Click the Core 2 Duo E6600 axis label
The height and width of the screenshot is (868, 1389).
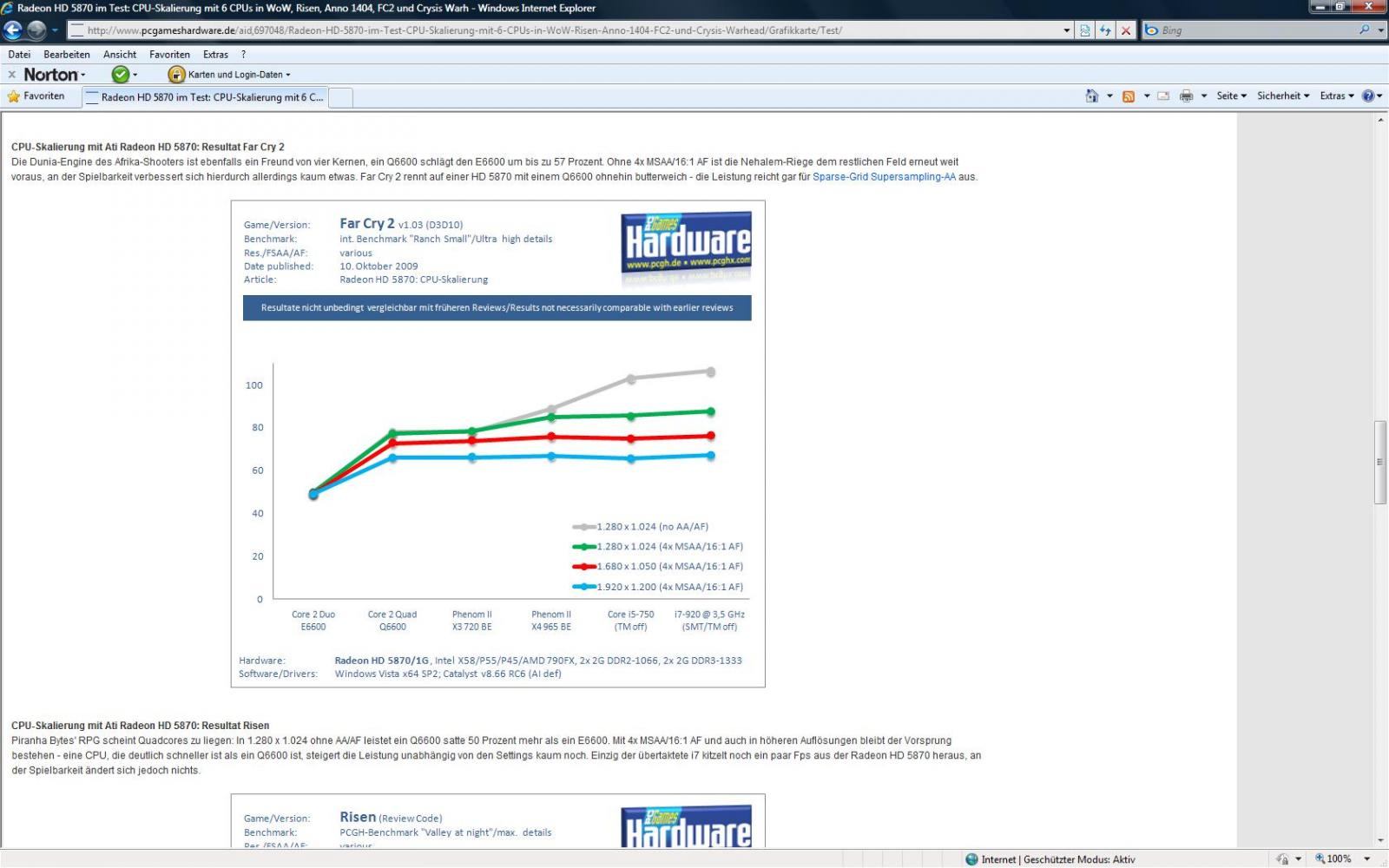point(313,621)
